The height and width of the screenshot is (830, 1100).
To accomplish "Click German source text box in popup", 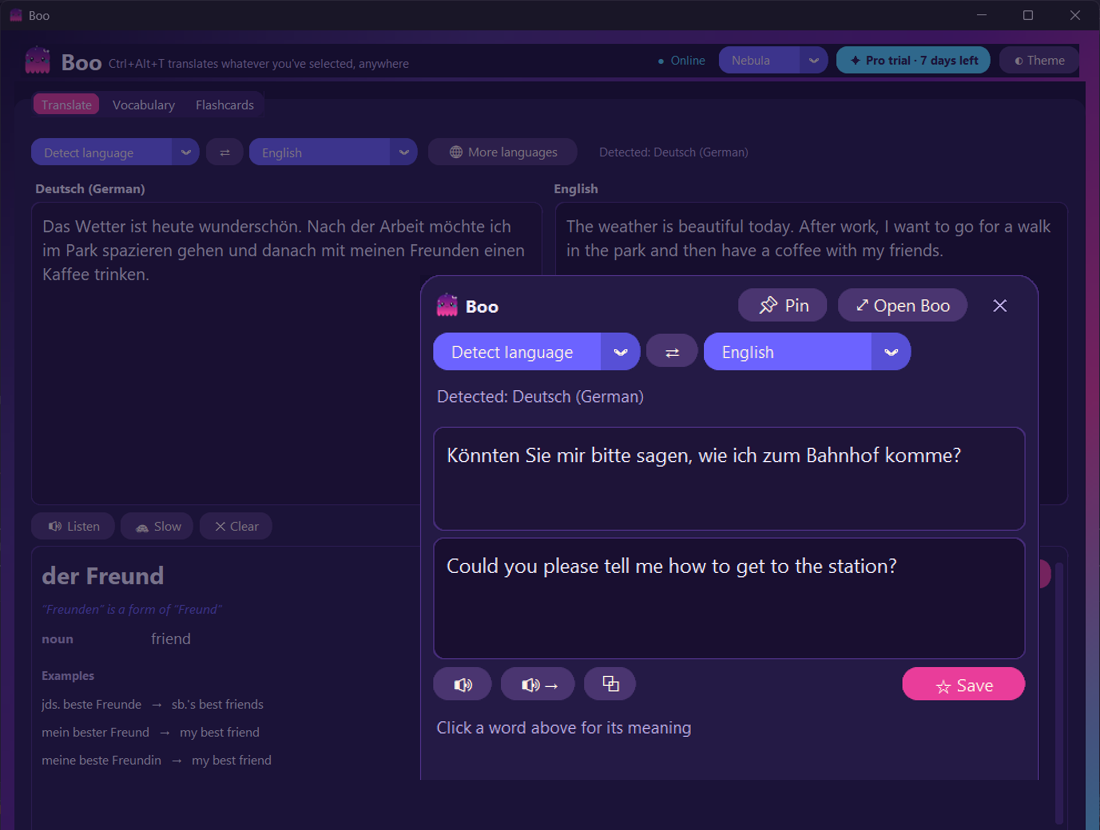I will click(x=729, y=478).
